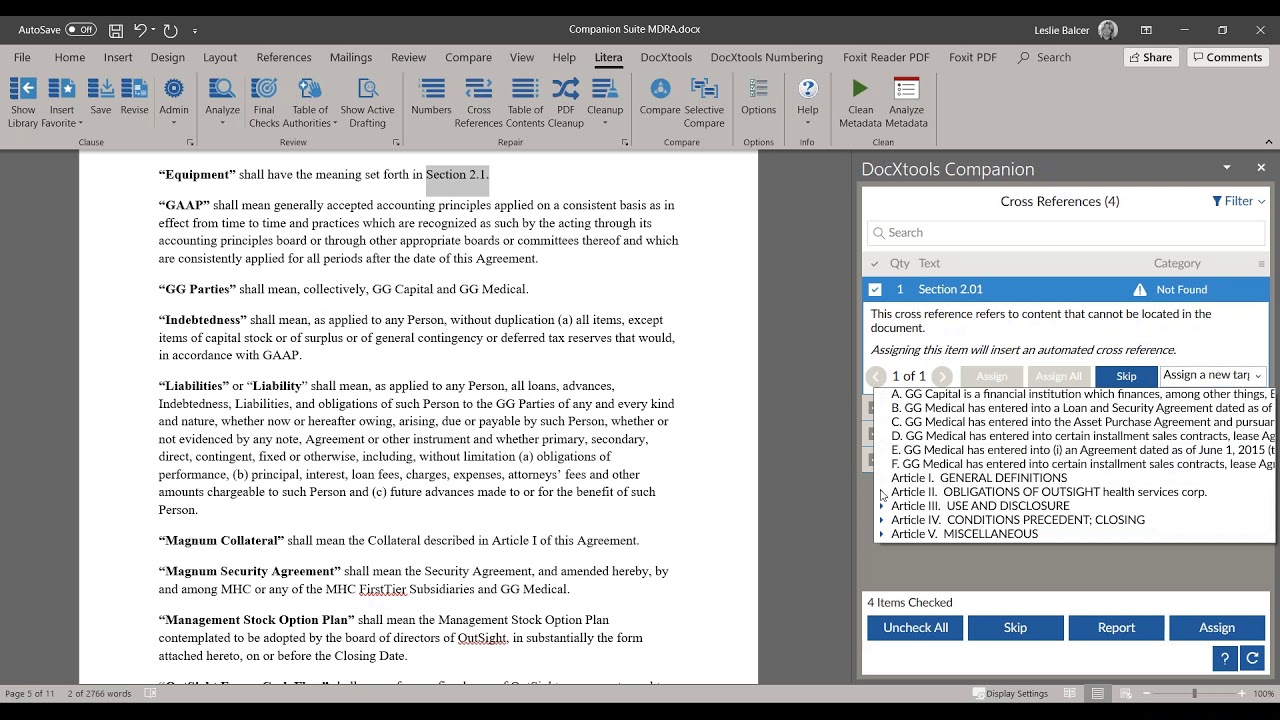
Task: Switch to the Compare tab
Action: point(468,57)
